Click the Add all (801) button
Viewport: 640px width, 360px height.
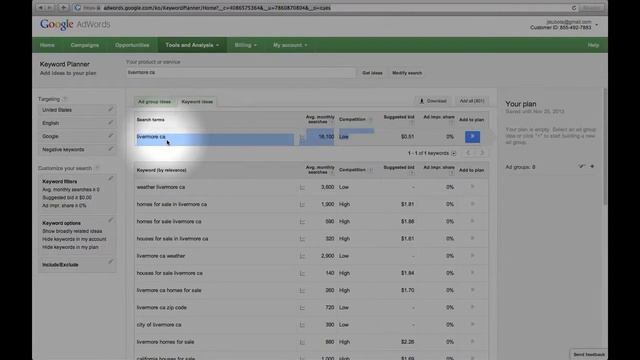(x=472, y=101)
